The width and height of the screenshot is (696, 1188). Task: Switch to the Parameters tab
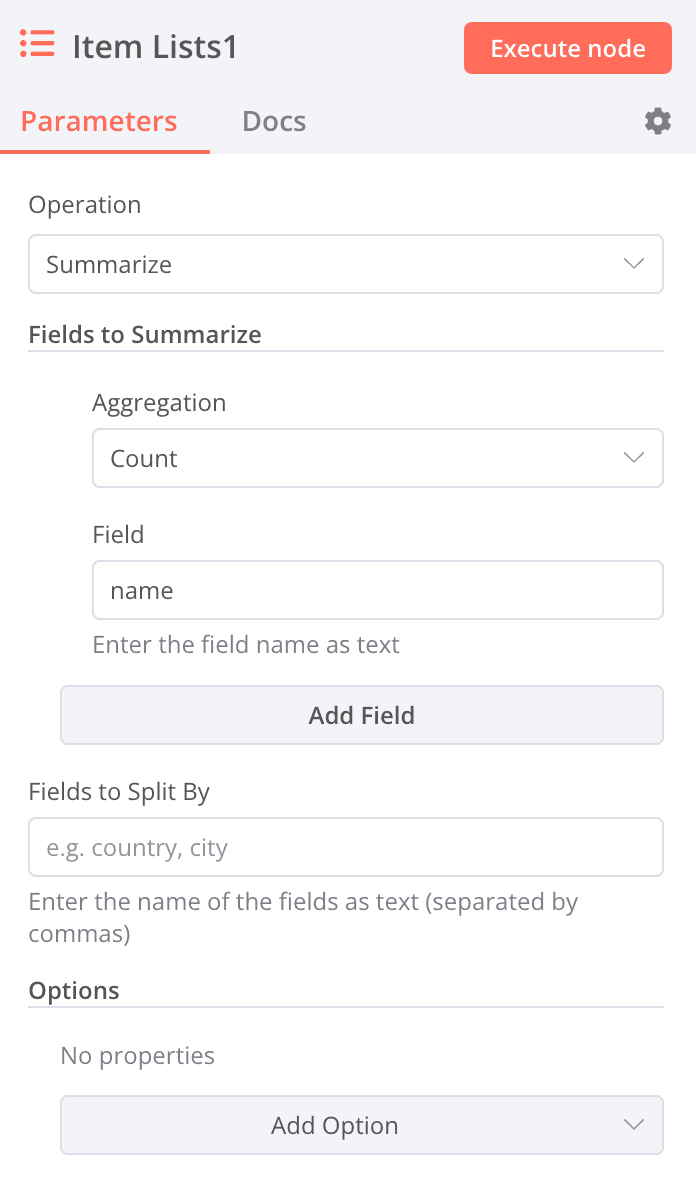(x=99, y=121)
